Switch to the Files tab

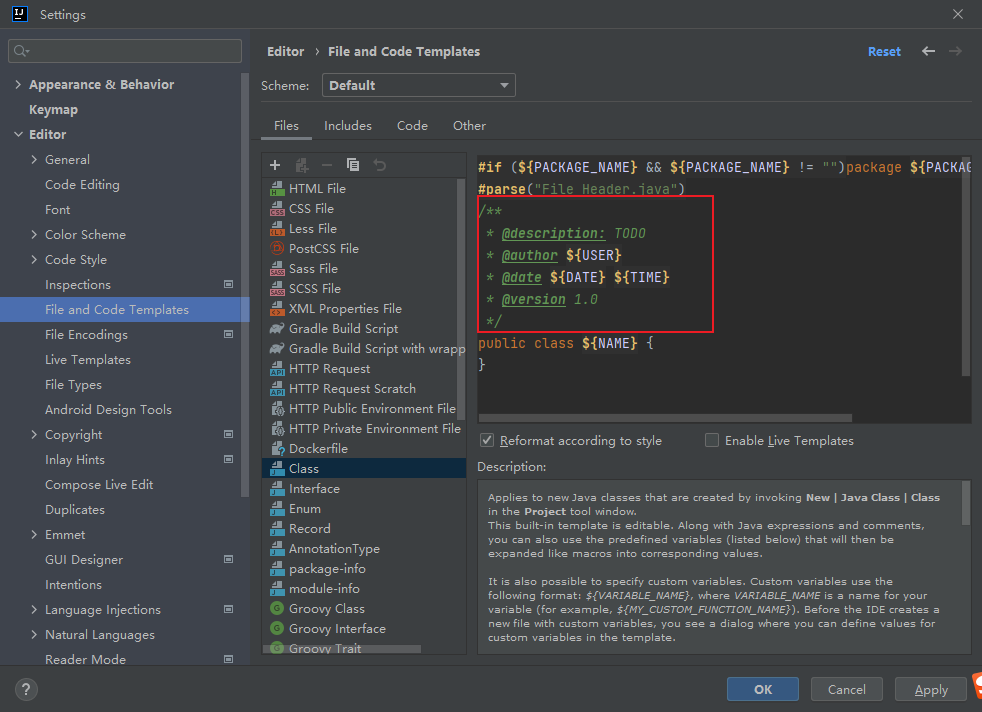[x=286, y=126]
